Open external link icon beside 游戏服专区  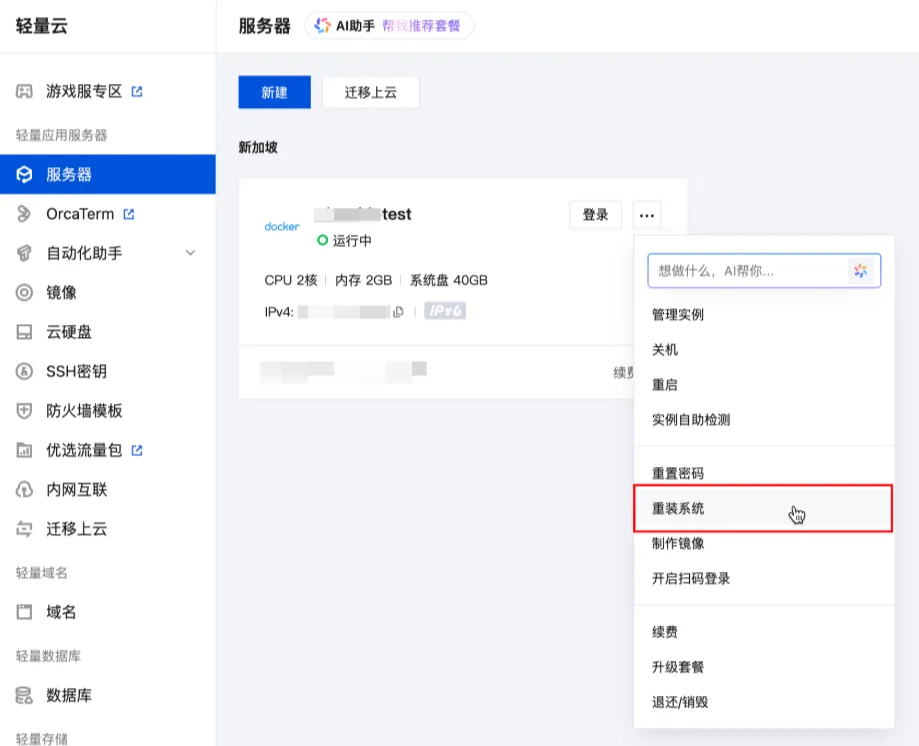pos(137,91)
